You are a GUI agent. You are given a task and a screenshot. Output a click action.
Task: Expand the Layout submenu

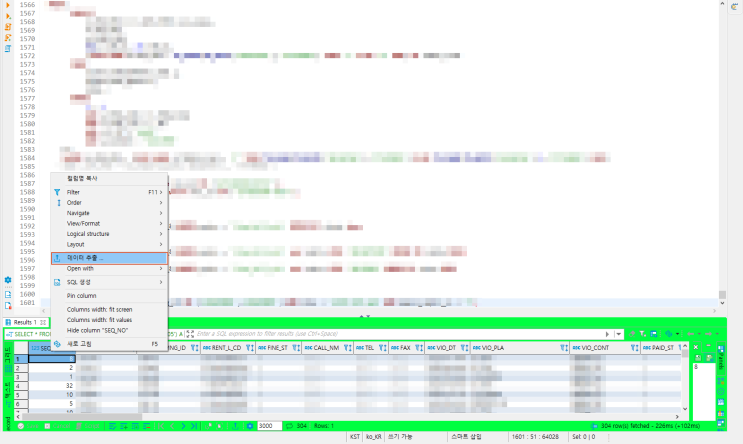click(109, 245)
